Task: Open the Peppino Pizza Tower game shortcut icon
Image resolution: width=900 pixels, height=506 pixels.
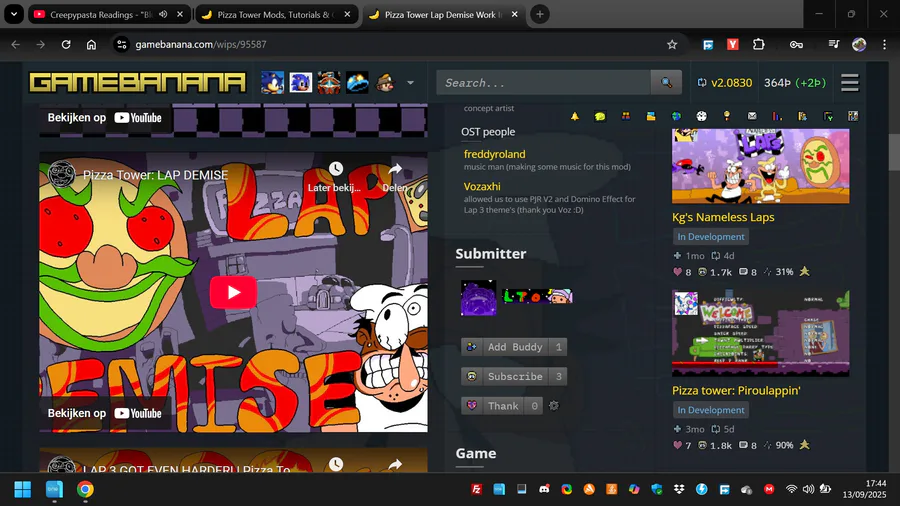Action: tap(385, 83)
